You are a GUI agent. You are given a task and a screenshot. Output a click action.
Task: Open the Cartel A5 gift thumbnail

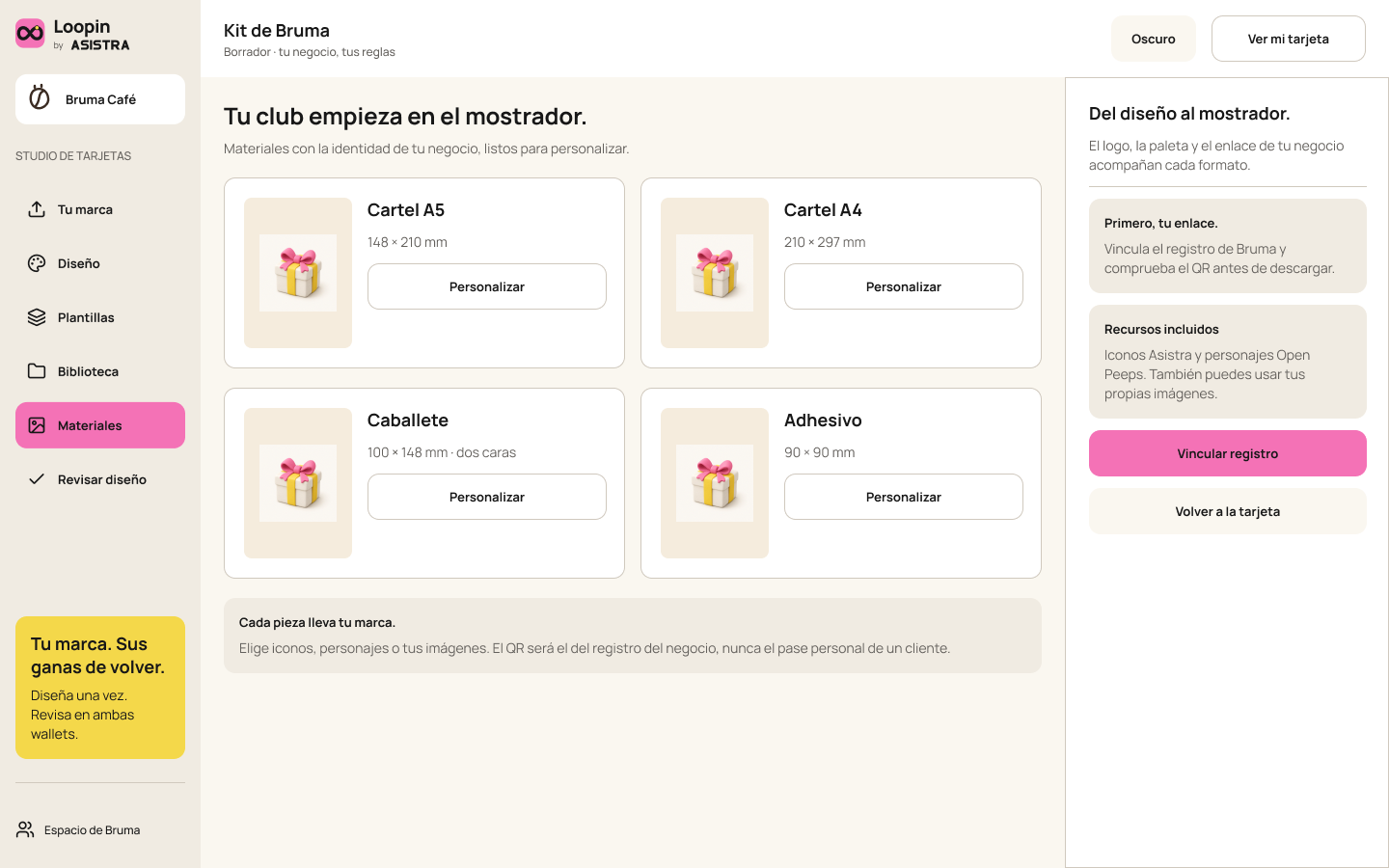[x=298, y=273]
